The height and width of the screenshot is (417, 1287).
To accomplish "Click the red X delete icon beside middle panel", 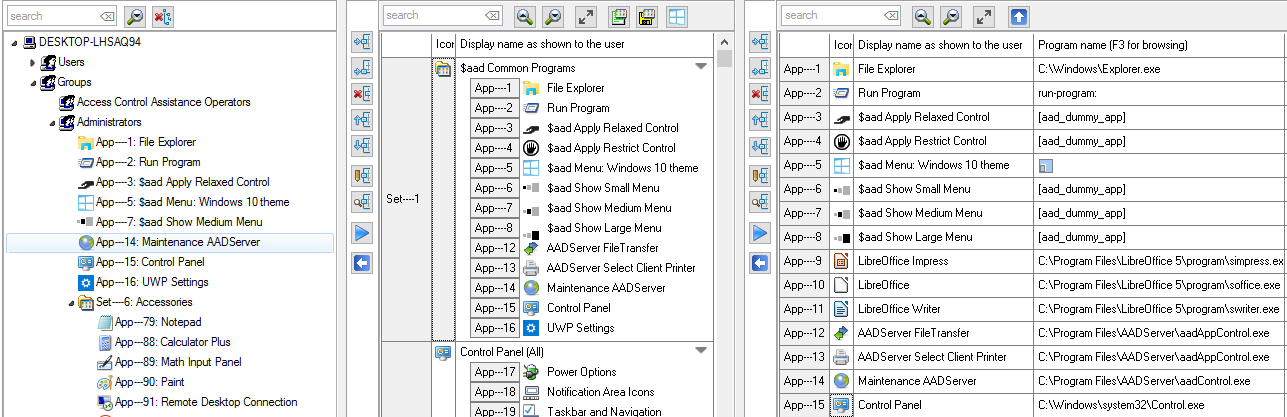I will click(x=362, y=94).
